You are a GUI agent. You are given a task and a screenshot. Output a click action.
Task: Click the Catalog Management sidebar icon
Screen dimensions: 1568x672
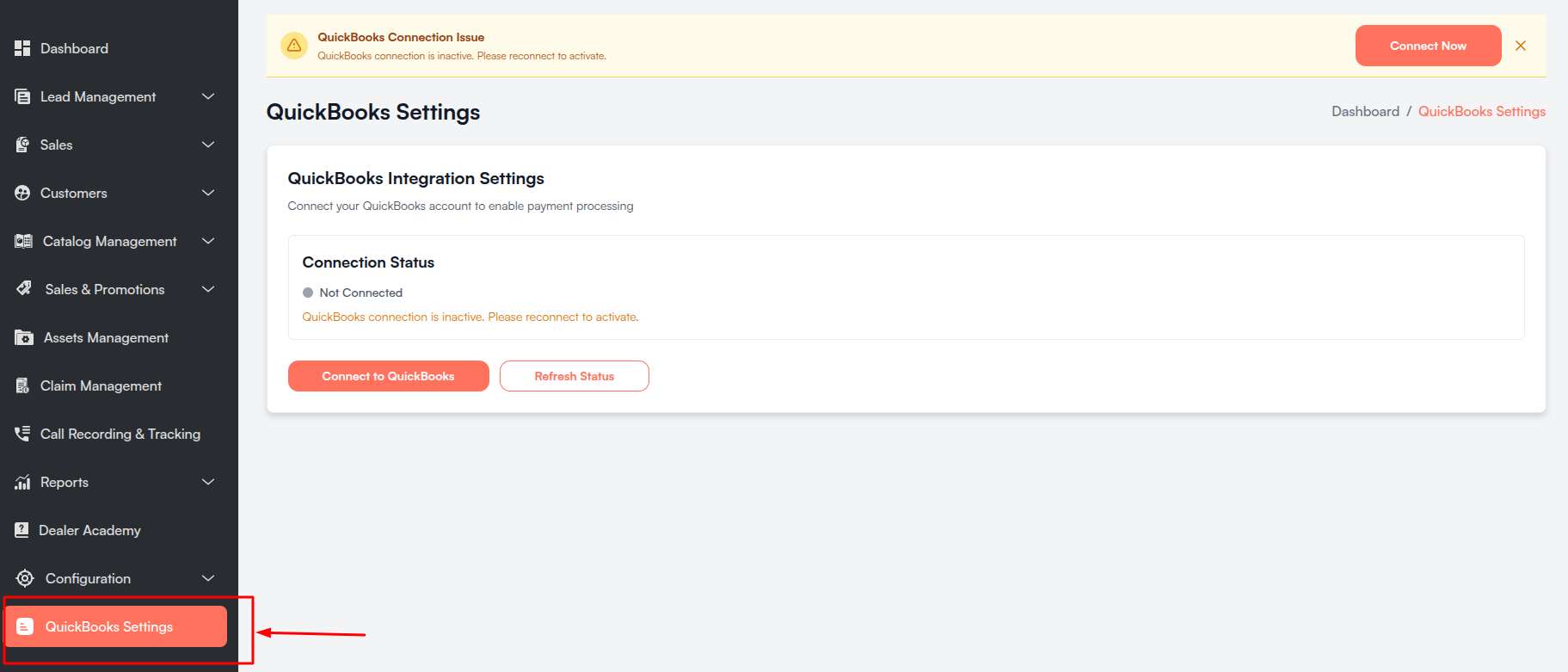pos(23,241)
